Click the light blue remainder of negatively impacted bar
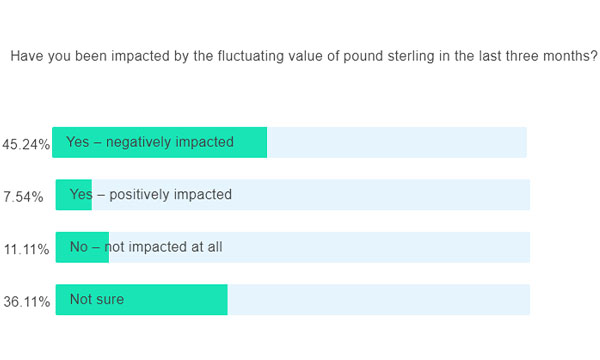 pos(397,142)
